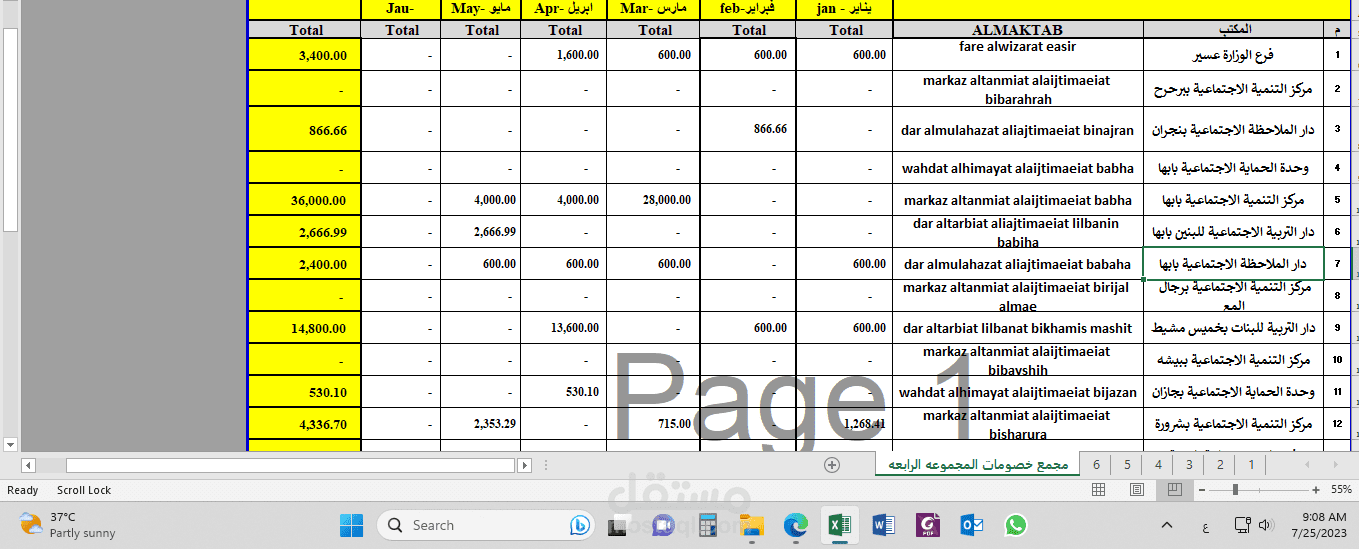Open sheet tab 2
The width and height of the screenshot is (1359, 549).
(1220, 465)
